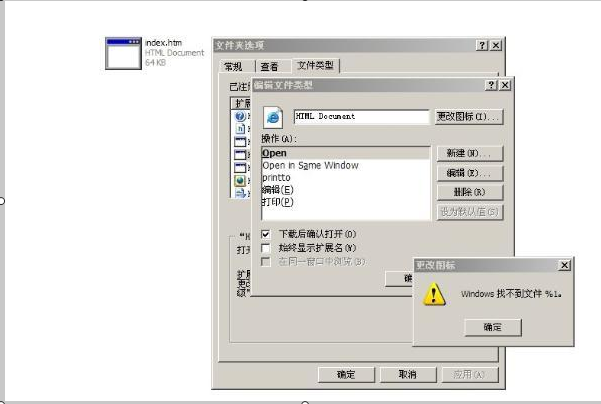The height and width of the screenshot is (404, 601).
Task: Select the 文件类型 tab
Action: tap(316, 66)
